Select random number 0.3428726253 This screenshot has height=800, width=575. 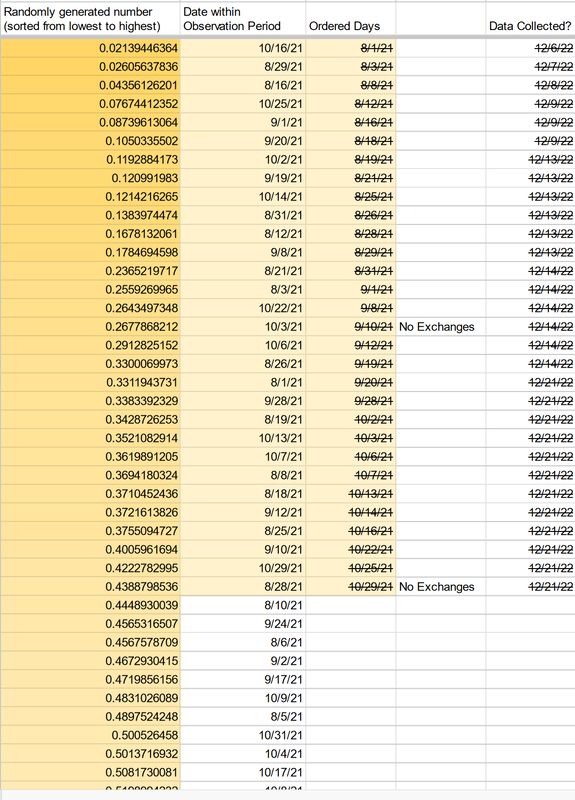(x=90, y=420)
